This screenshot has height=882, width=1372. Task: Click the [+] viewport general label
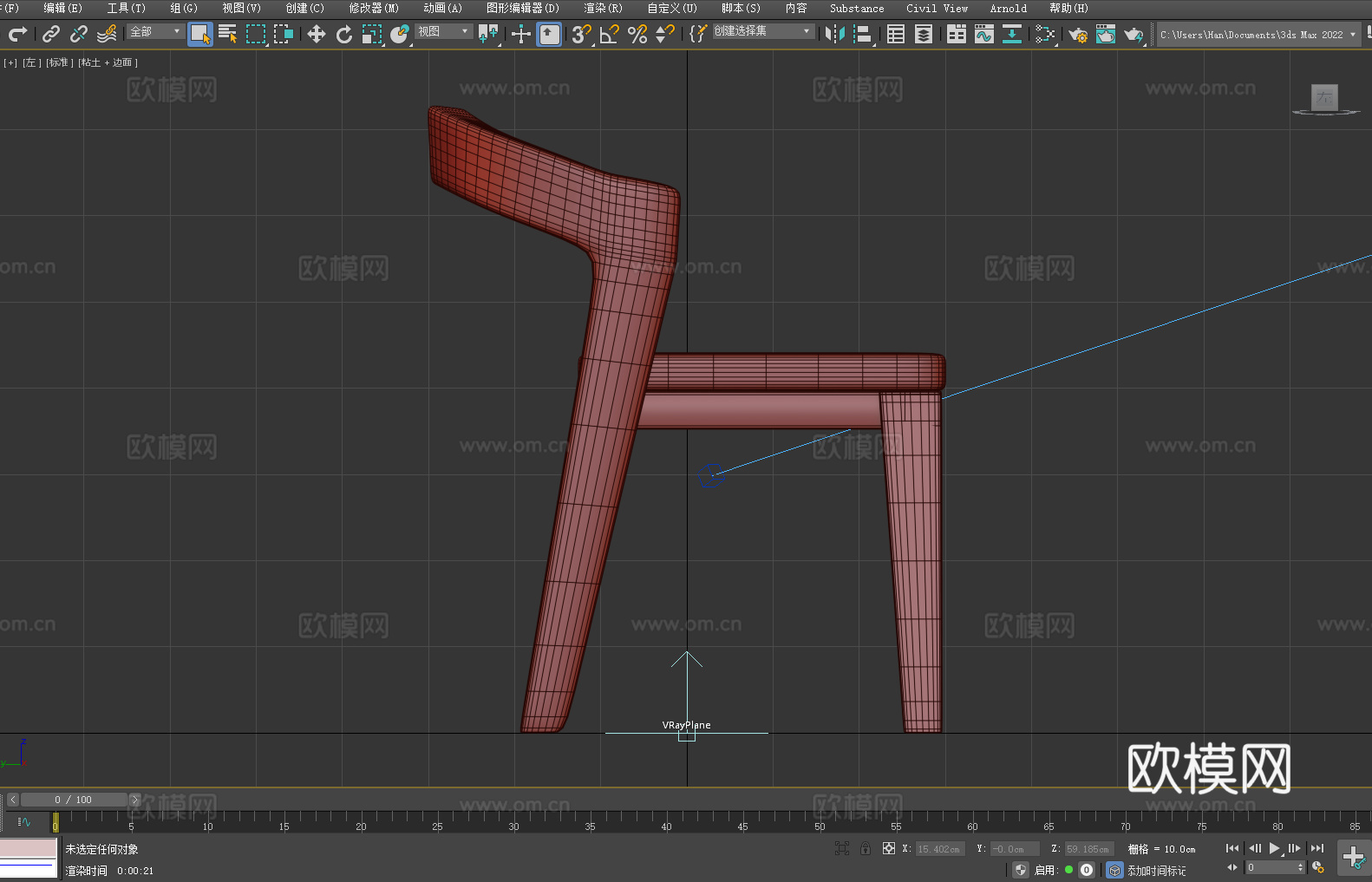point(10,62)
